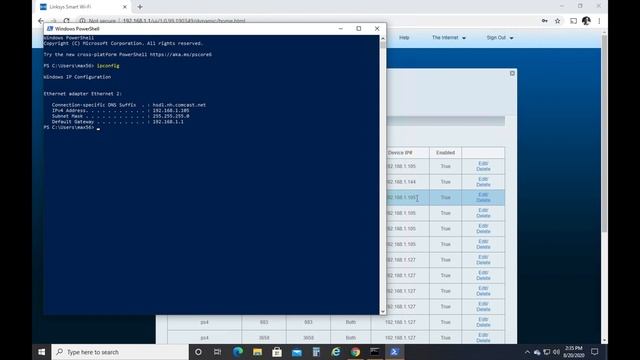Open the Help menu on the Linksys page
The height and width of the screenshot is (360, 640).
[x=404, y=38]
